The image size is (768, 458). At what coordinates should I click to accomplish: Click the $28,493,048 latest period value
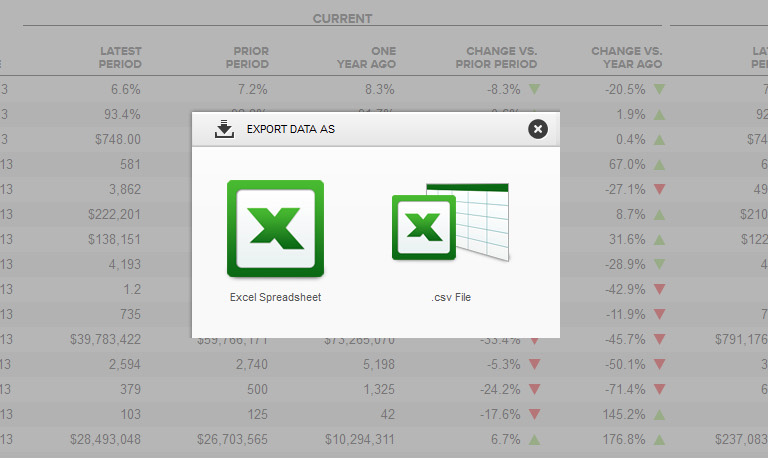(105, 439)
